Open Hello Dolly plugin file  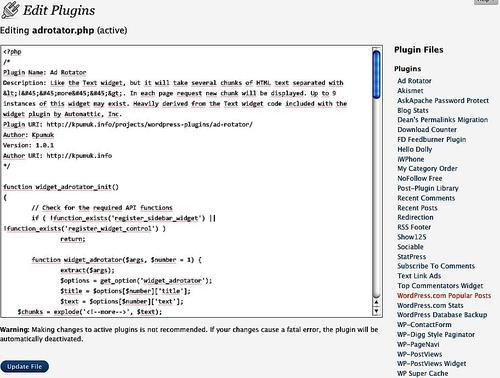coord(415,149)
